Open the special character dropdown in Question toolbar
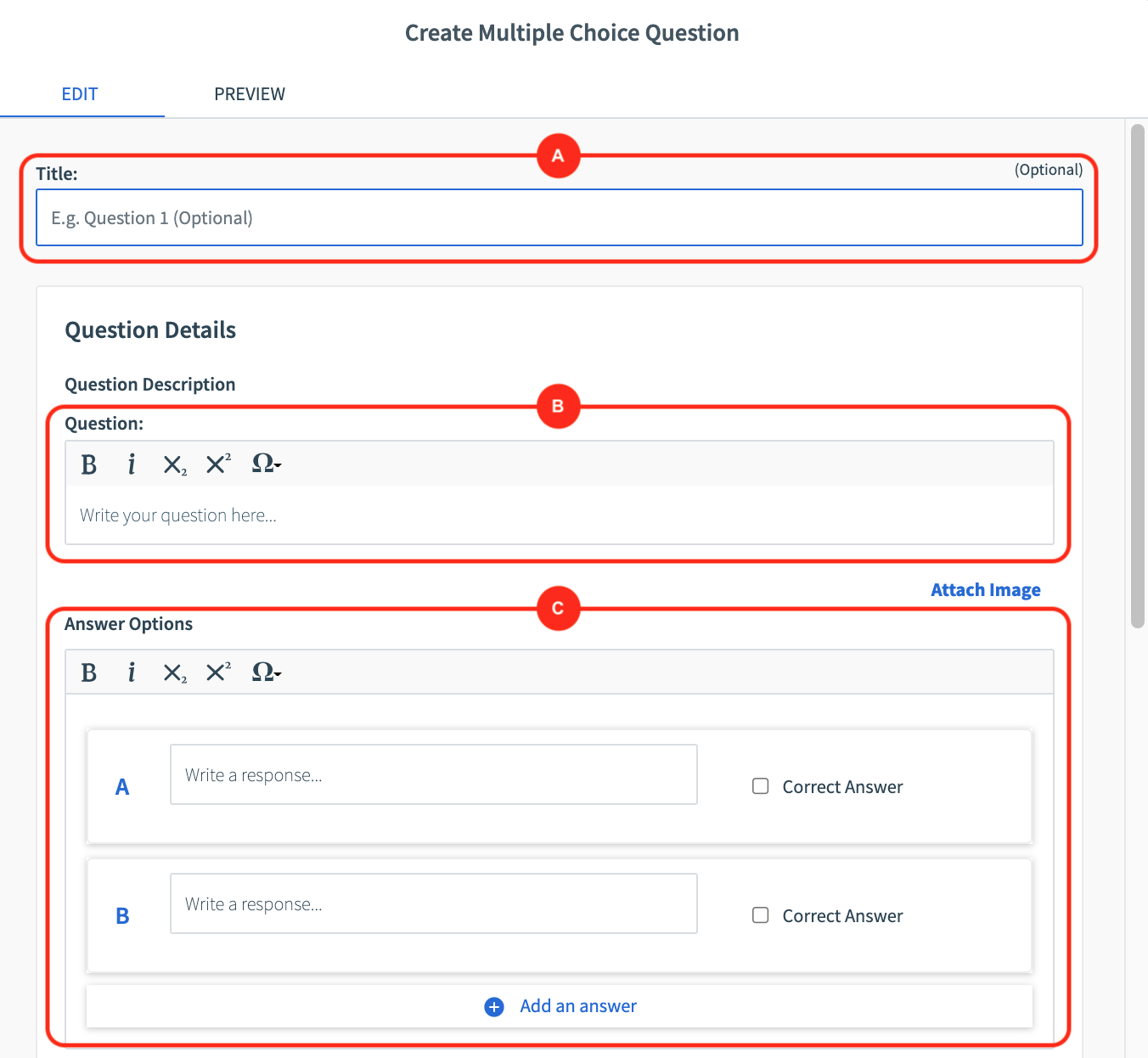The height and width of the screenshot is (1058, 1148). 265,464
